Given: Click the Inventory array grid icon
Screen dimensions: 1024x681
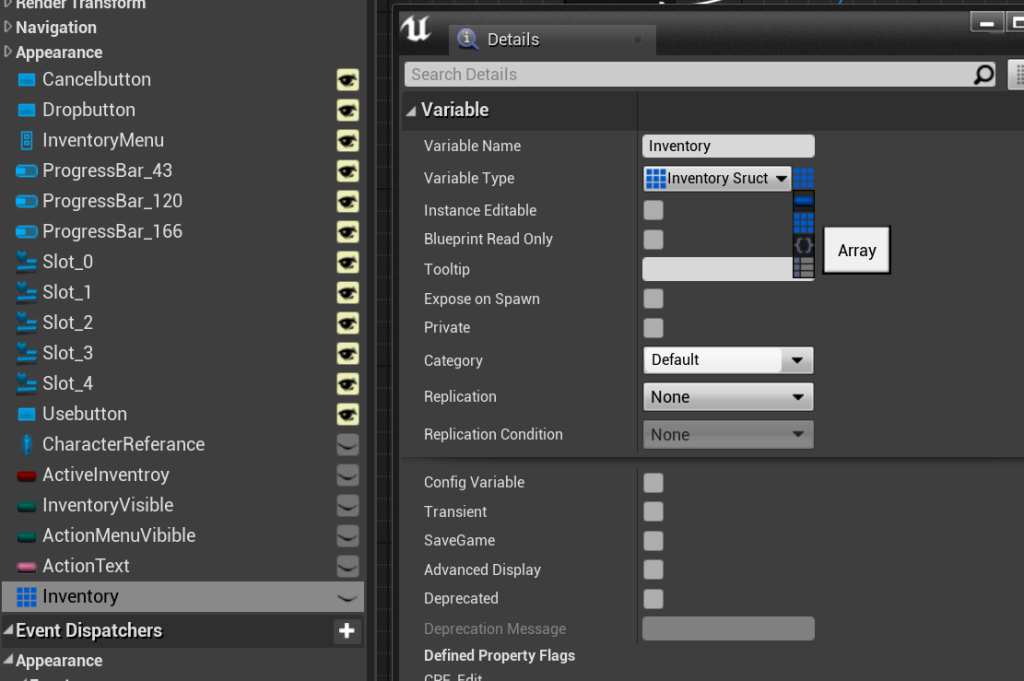Looking at the screenshot, I should point(26,597).
